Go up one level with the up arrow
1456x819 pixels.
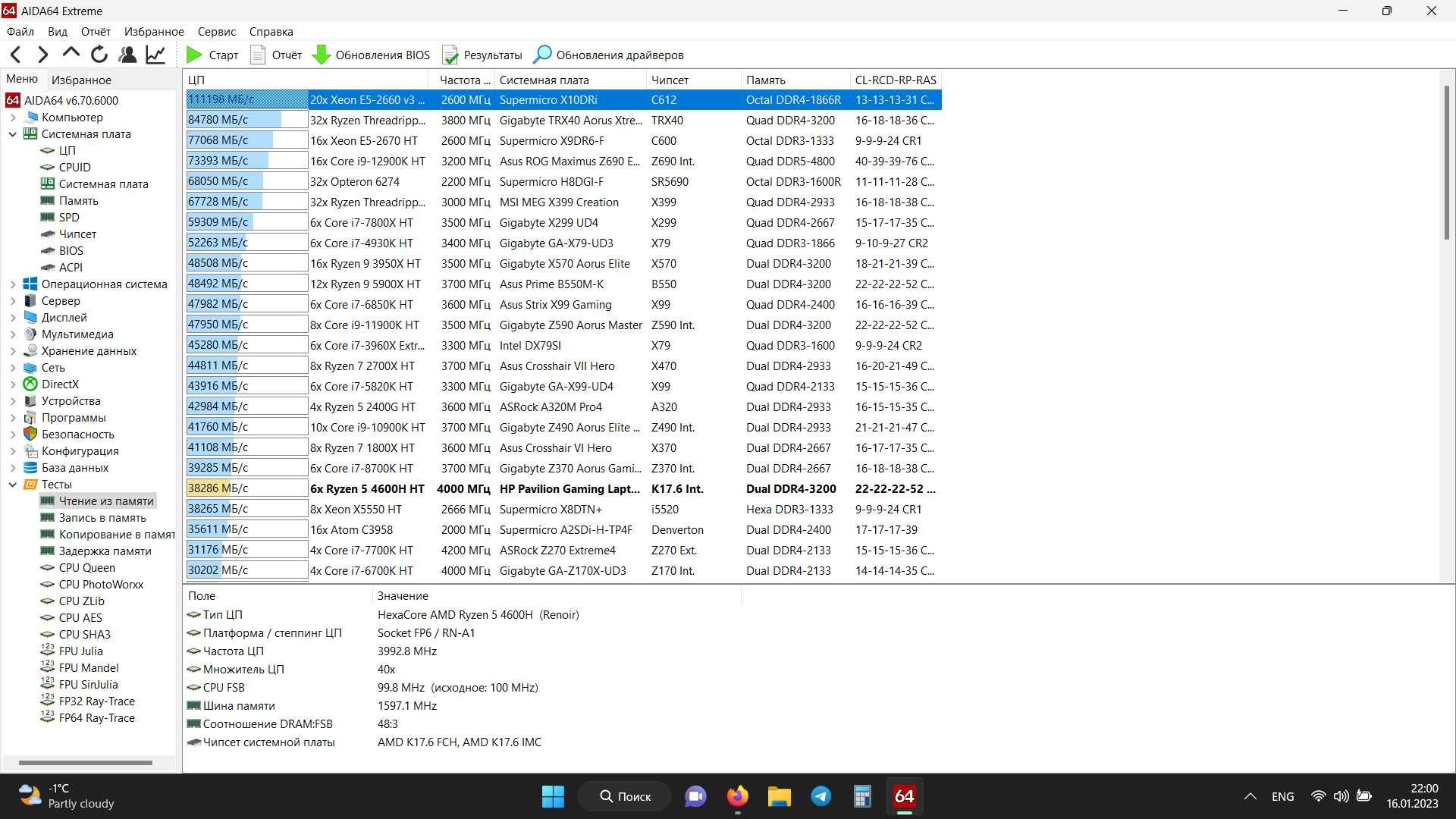pos(71,53)
